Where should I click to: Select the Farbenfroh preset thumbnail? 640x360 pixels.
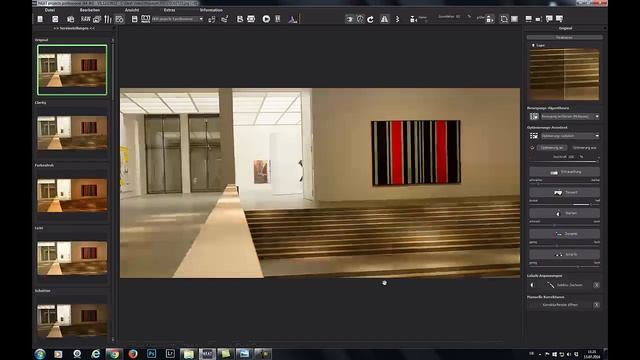click(72, 195)
